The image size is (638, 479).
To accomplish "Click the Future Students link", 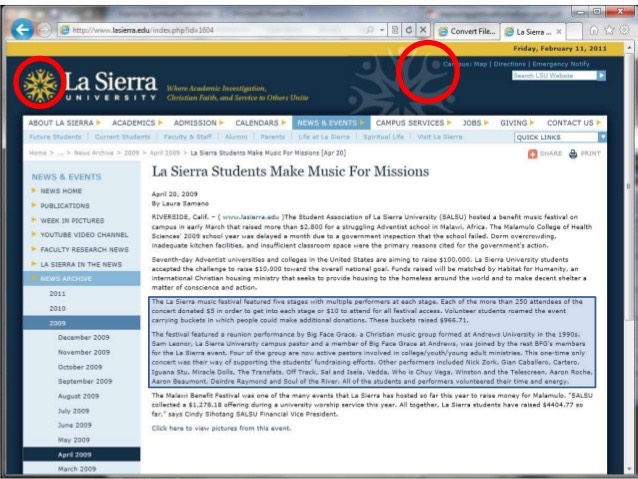I will [x=55, y=137].
